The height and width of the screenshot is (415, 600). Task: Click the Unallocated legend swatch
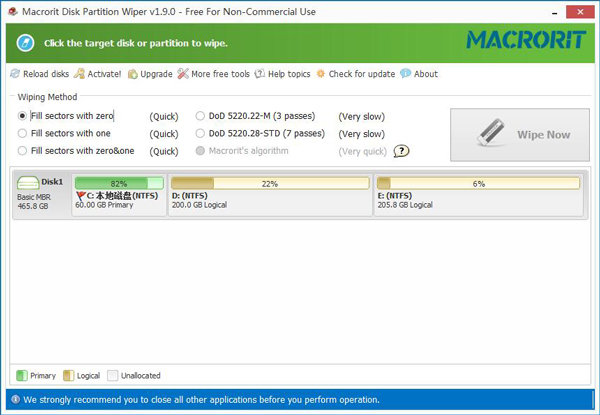coord(112,376)
